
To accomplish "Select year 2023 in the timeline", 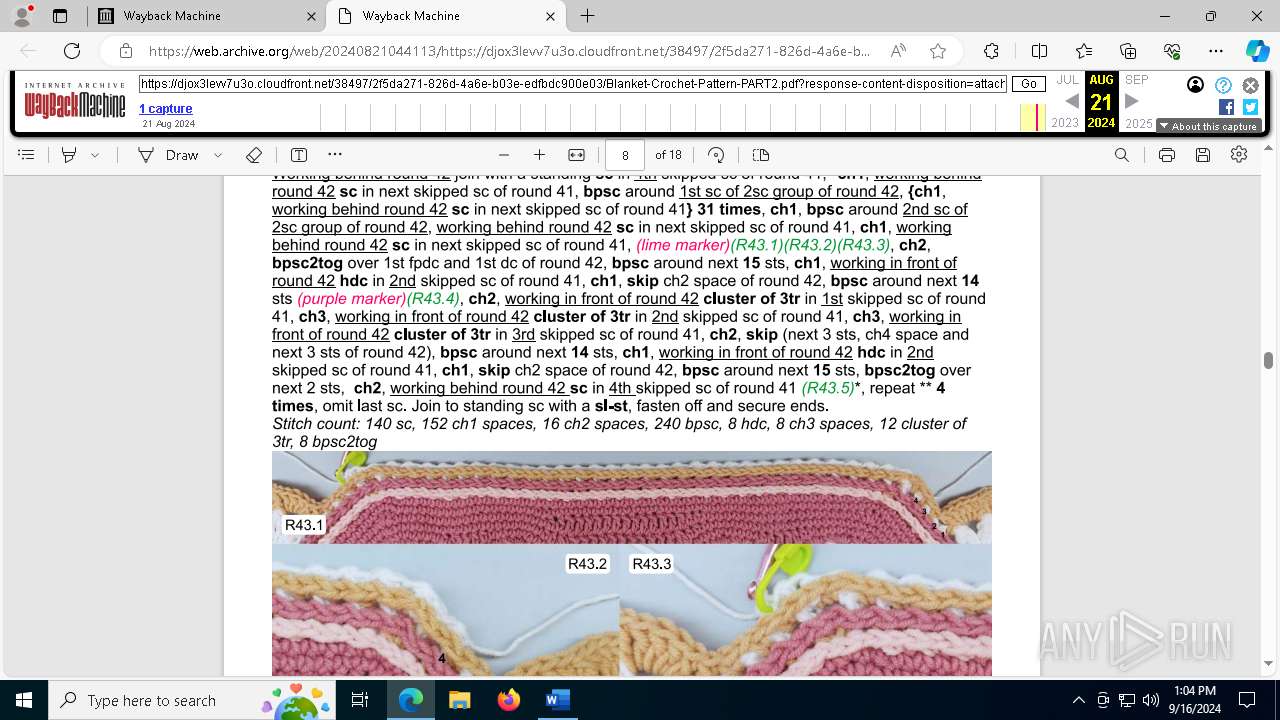I will point(1065,123).
